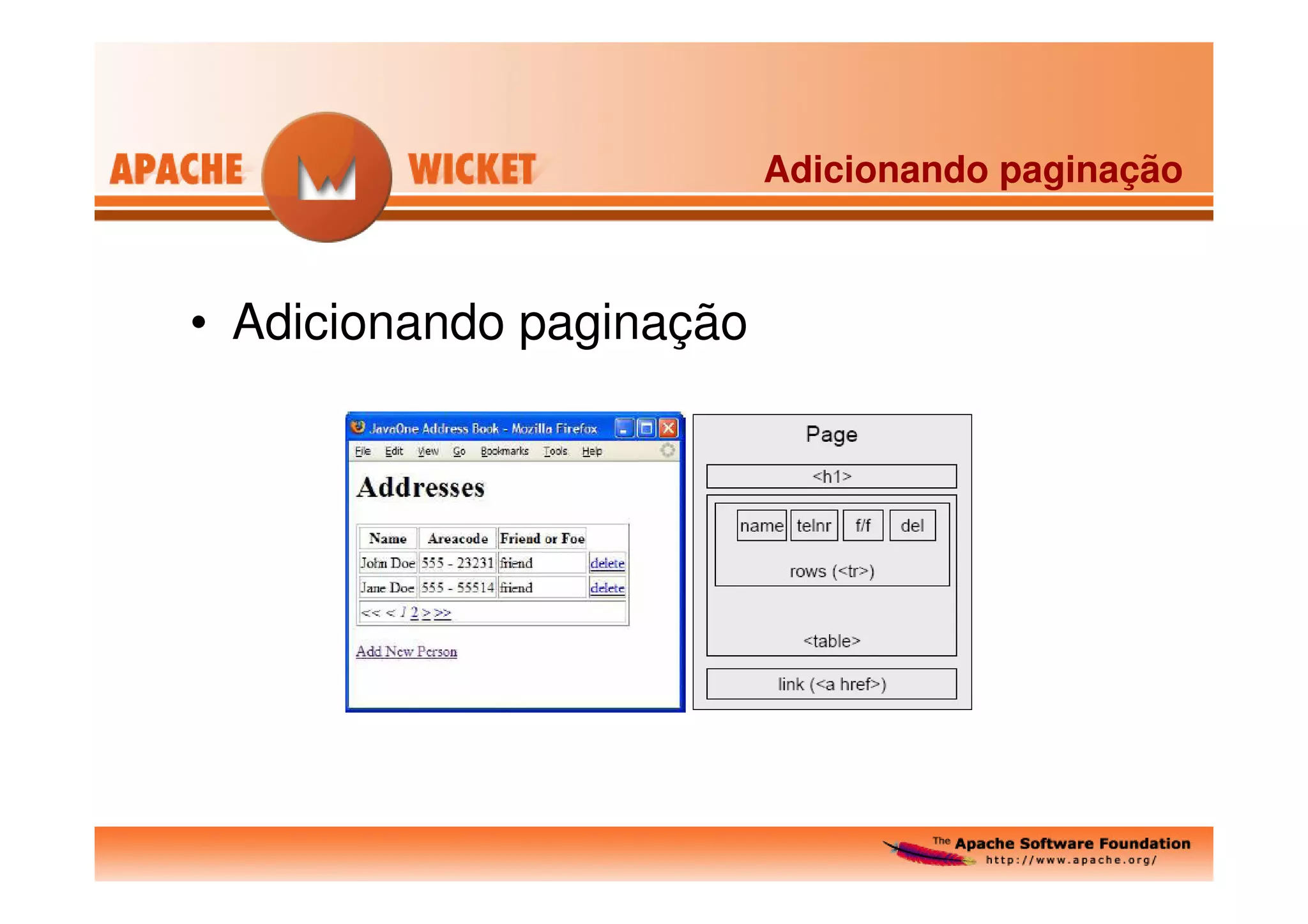Click the next page '>' link
The image size is (1308, 924).
427,613
